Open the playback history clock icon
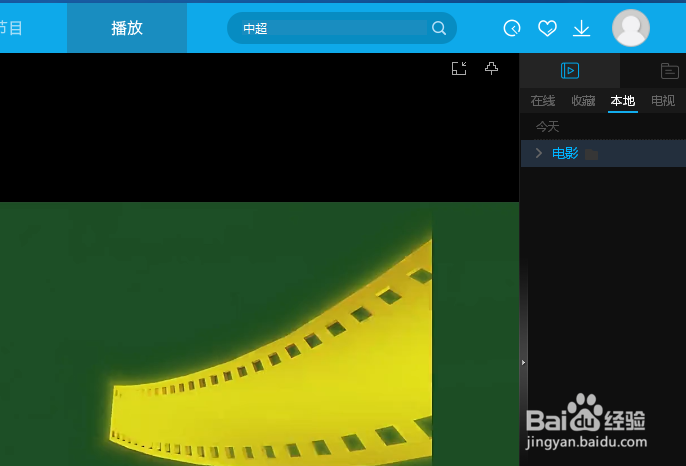Screen dimensions: 686x466 pos(512,28)
